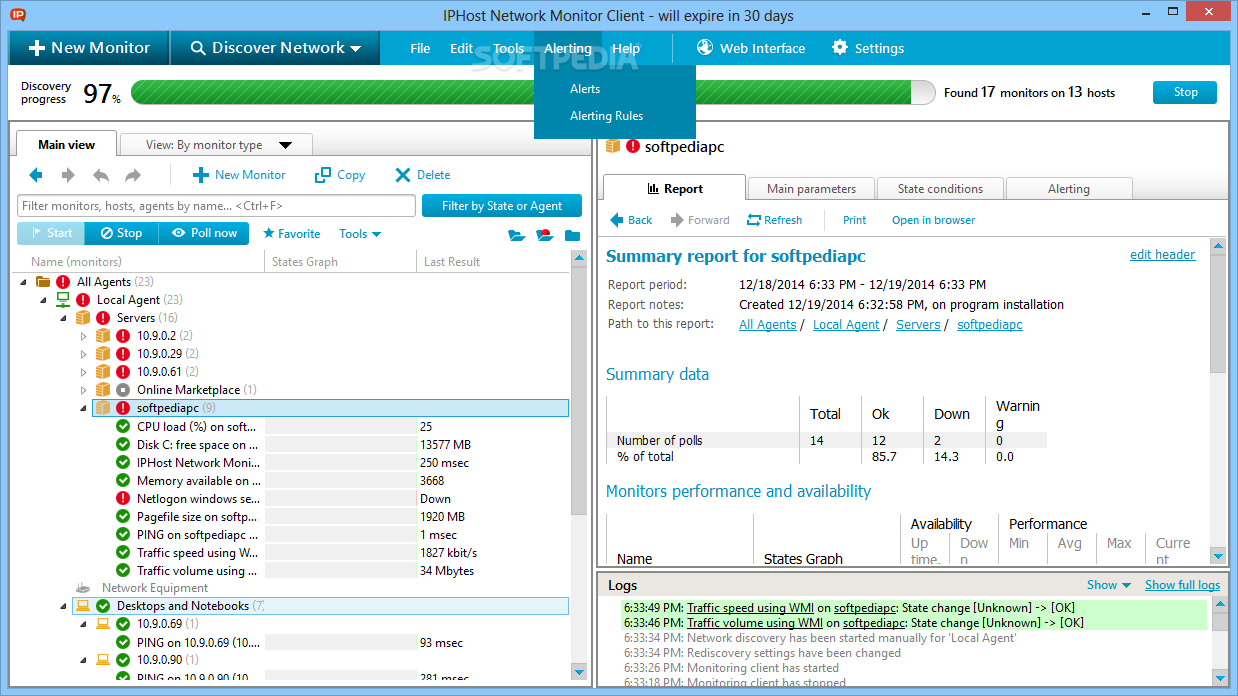Click the open folder icon above the tree
The image size is (1238, 696).
click(516, 236)
